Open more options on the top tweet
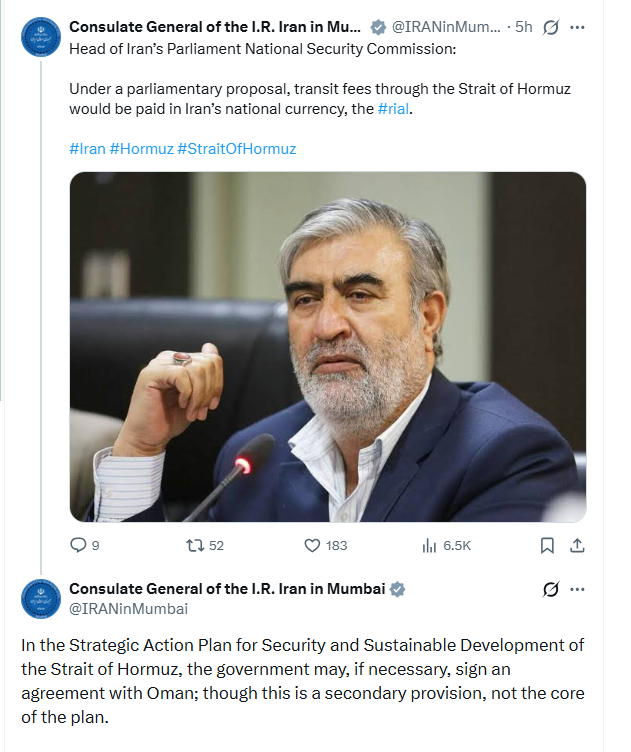631x752 pixels. click(x=577, y=28)
